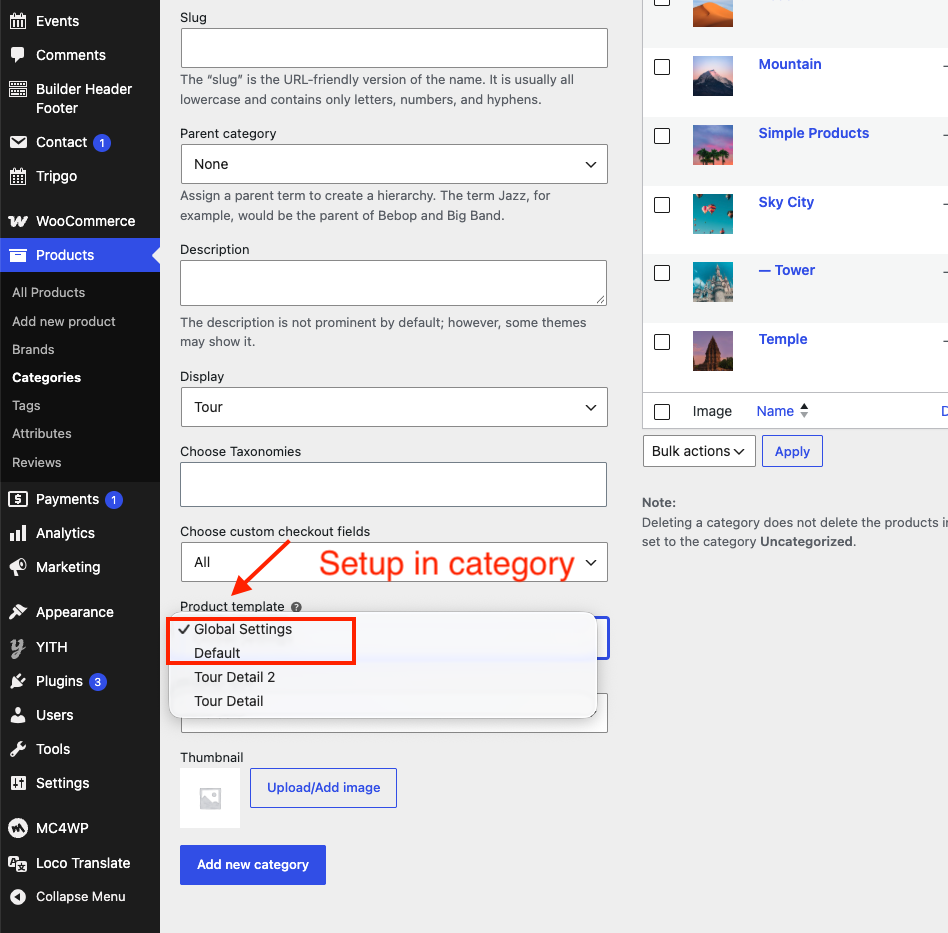Click the Tools wrench icon
The height and width of the screenshot is (933, 948).
coord(18,749)
